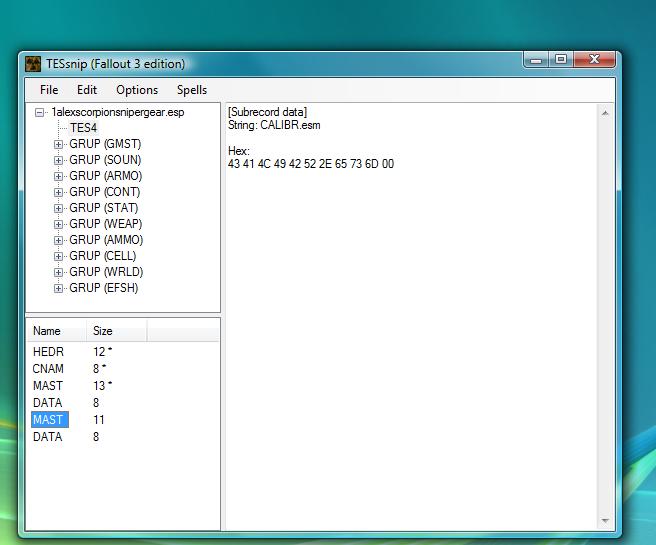Sort subrecords by Name column header
The image size is (656, 545).
(x=57, y=331)
